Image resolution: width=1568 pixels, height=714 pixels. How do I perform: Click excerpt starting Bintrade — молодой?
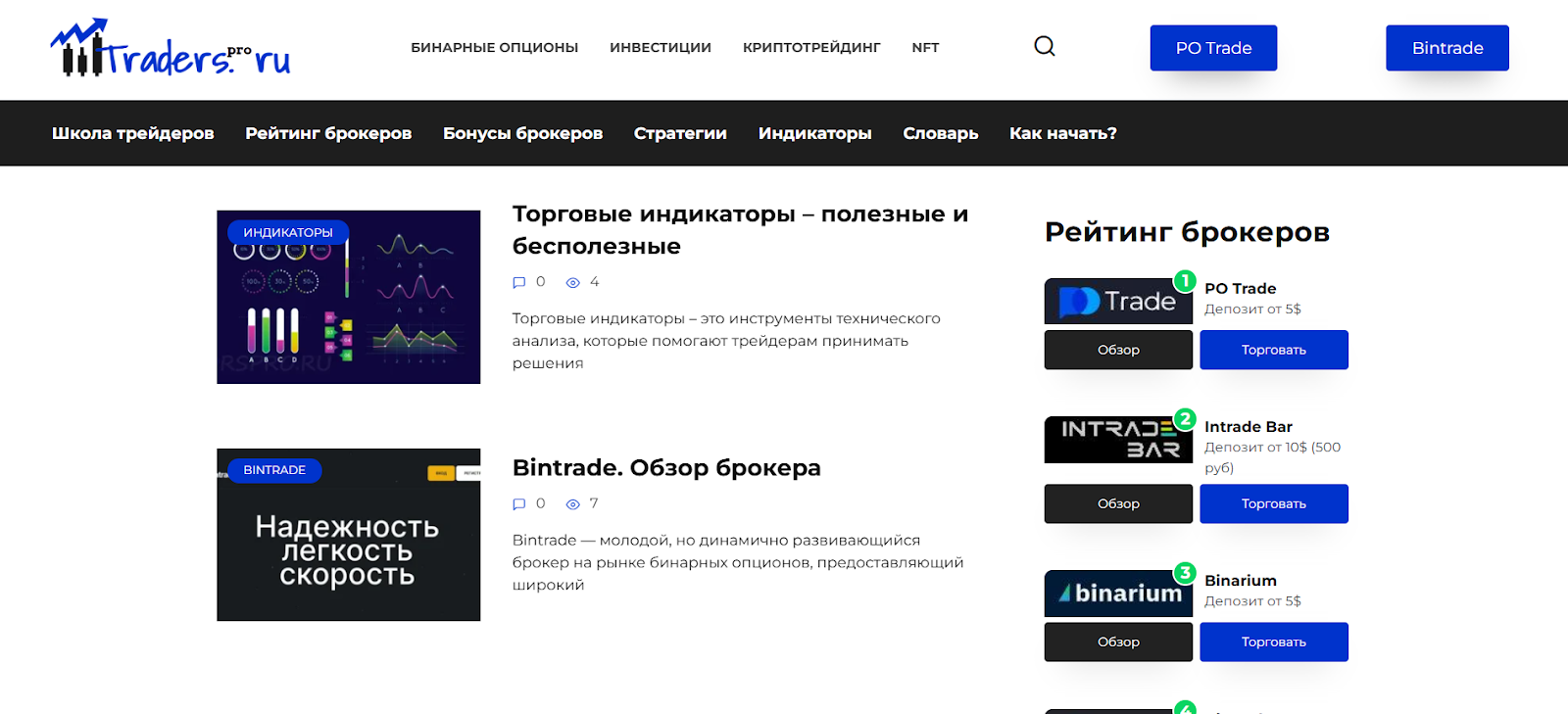pyautogui.click(x=738, y=562)
